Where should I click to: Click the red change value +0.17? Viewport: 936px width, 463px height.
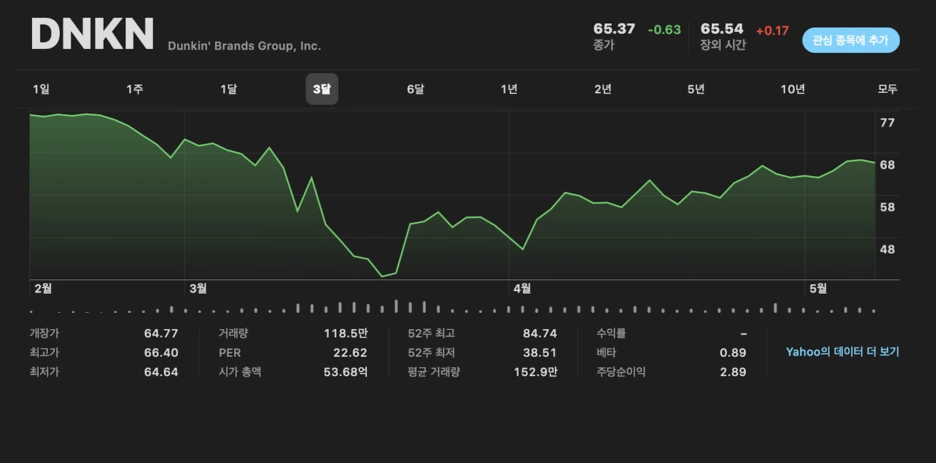point(772,30)
